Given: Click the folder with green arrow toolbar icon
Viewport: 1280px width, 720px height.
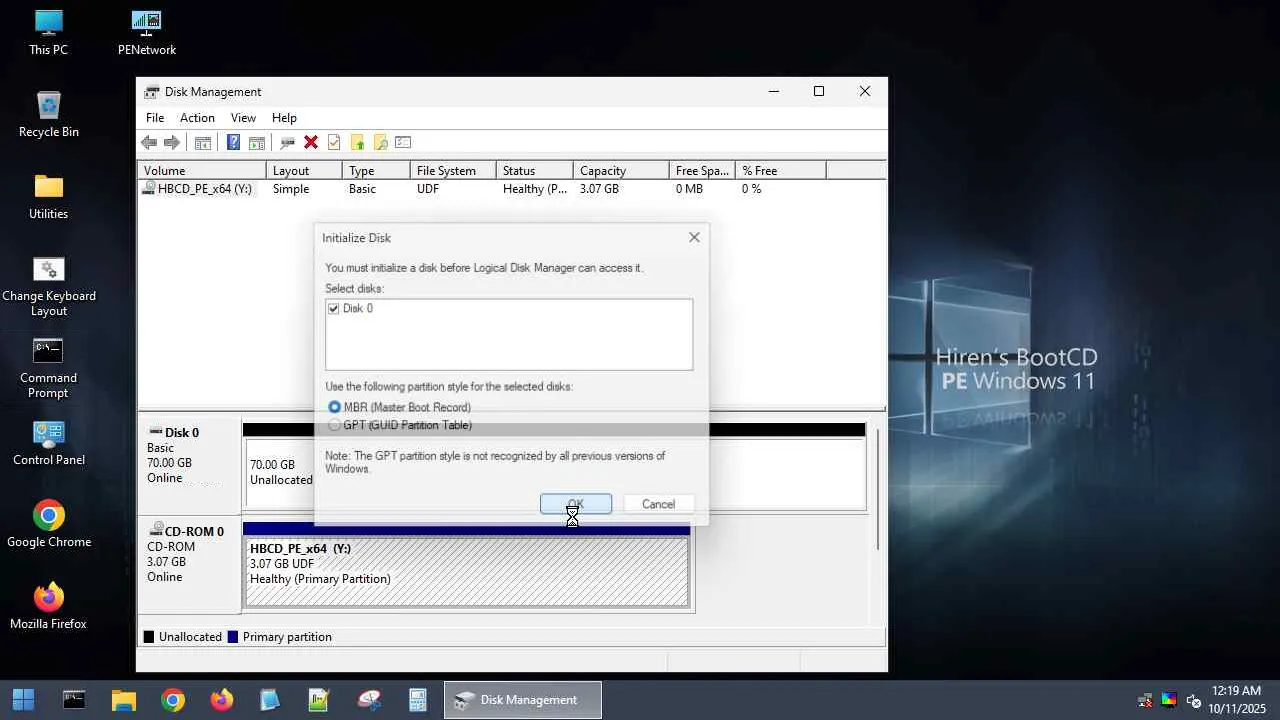Looking at the screenshot, I should point(357,143).
